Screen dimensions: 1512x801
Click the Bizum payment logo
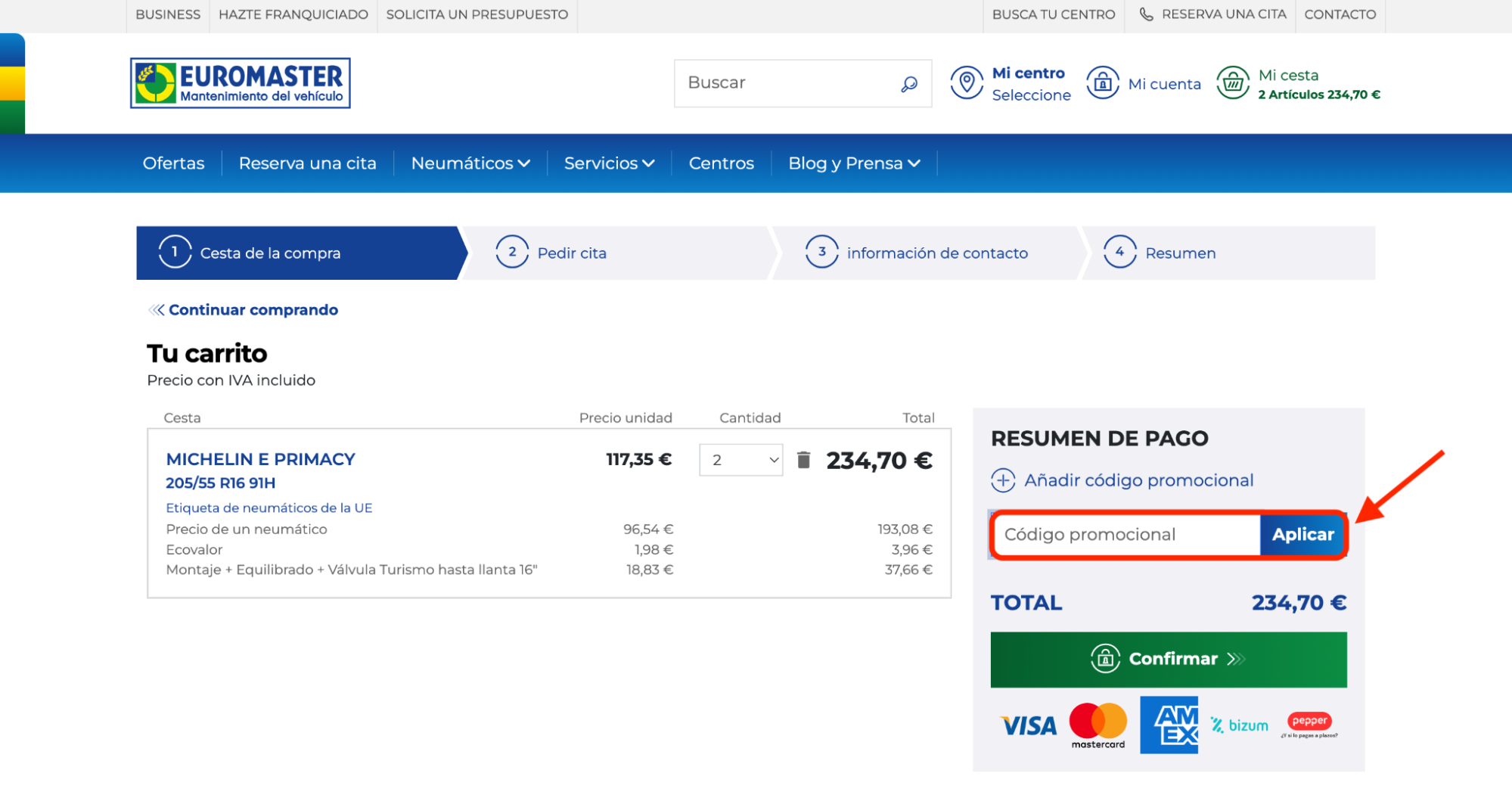pos(1239,725)
